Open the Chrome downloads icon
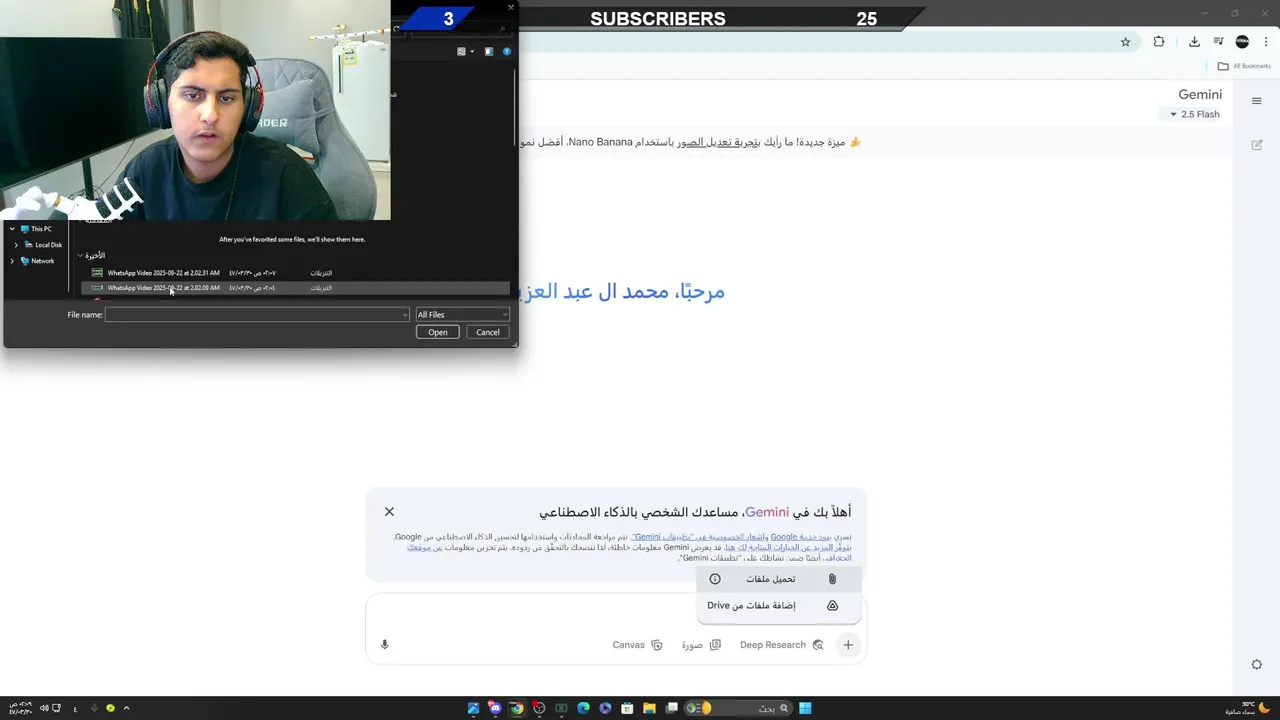 [x=1194, y=42]
